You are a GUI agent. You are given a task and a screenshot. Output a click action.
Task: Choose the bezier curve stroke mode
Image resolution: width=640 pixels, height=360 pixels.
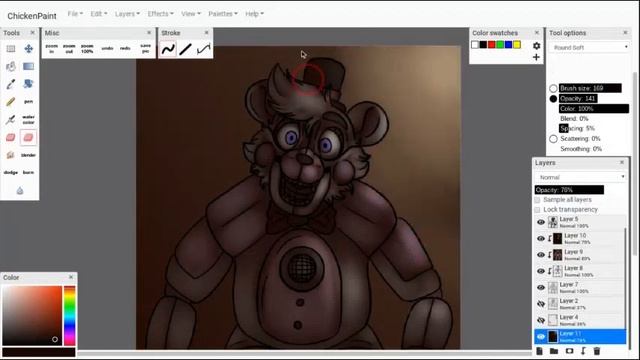click(x=203, y=49)
